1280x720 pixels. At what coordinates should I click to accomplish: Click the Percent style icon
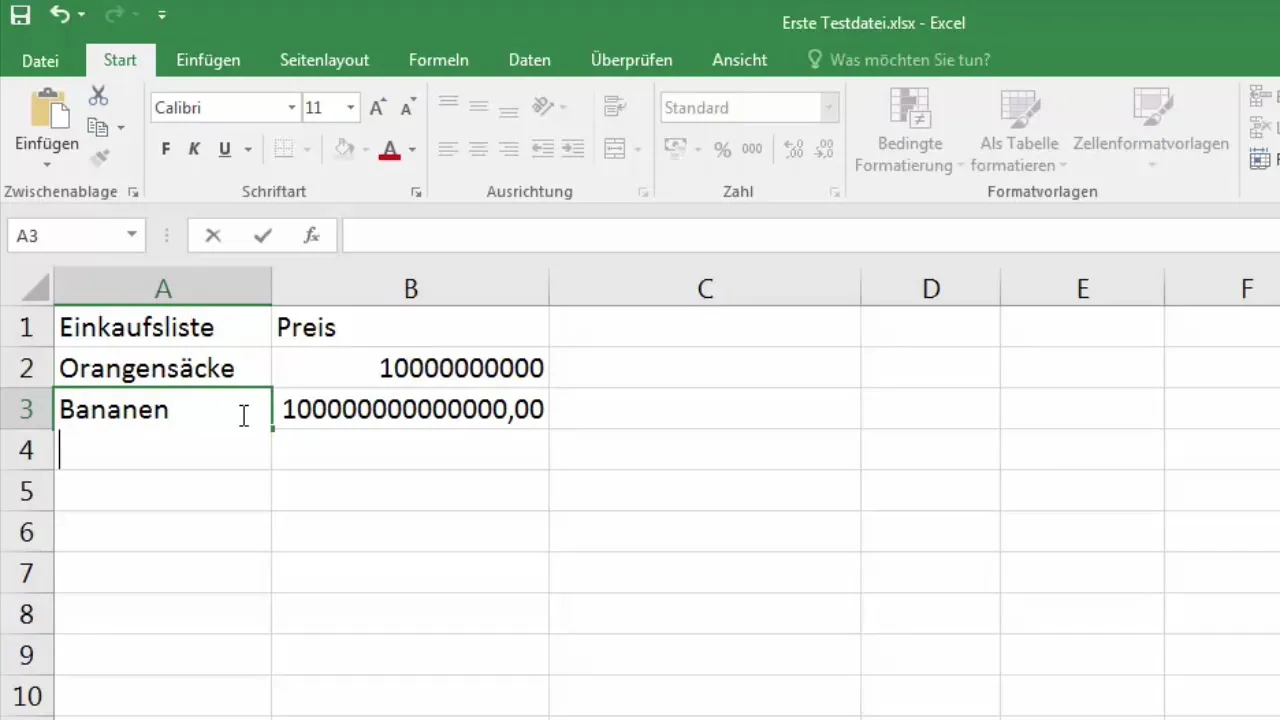(723, 149)
